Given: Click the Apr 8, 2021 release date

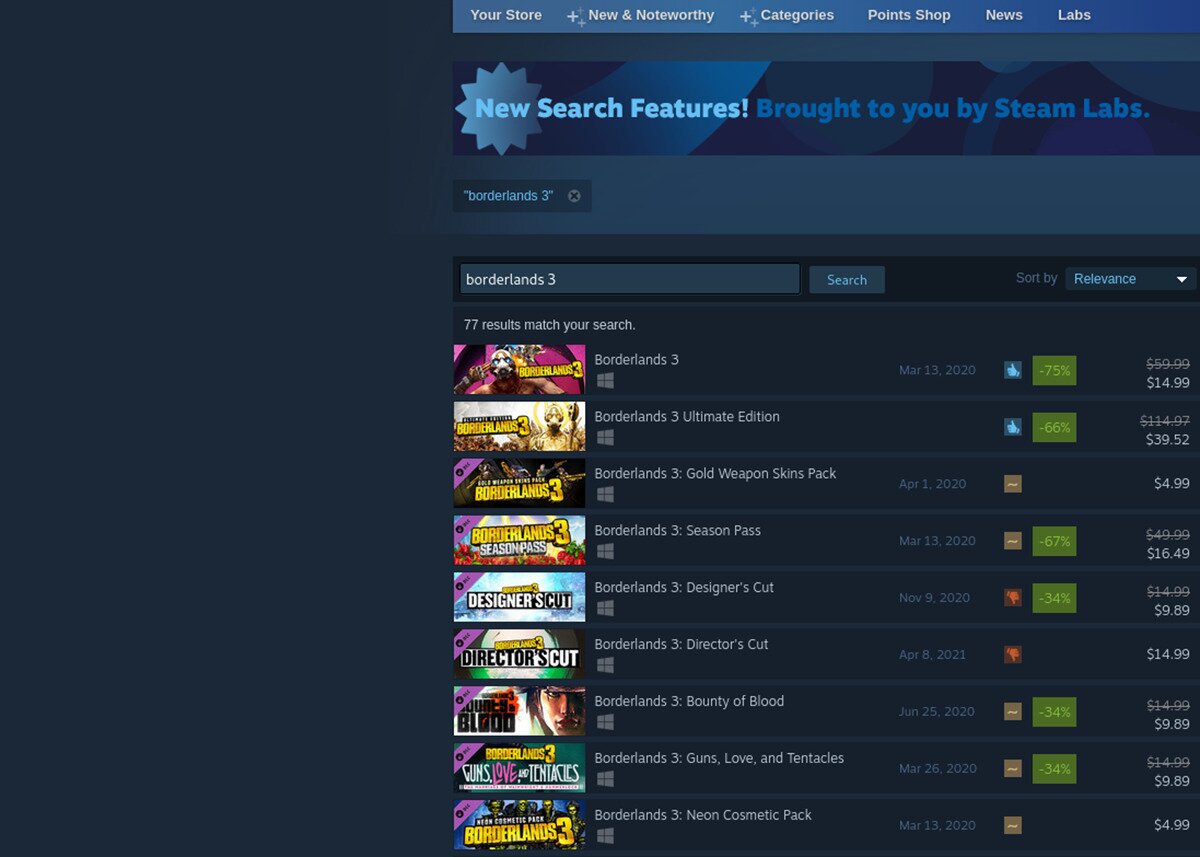Looking at the screenshot, I should 932,655.
